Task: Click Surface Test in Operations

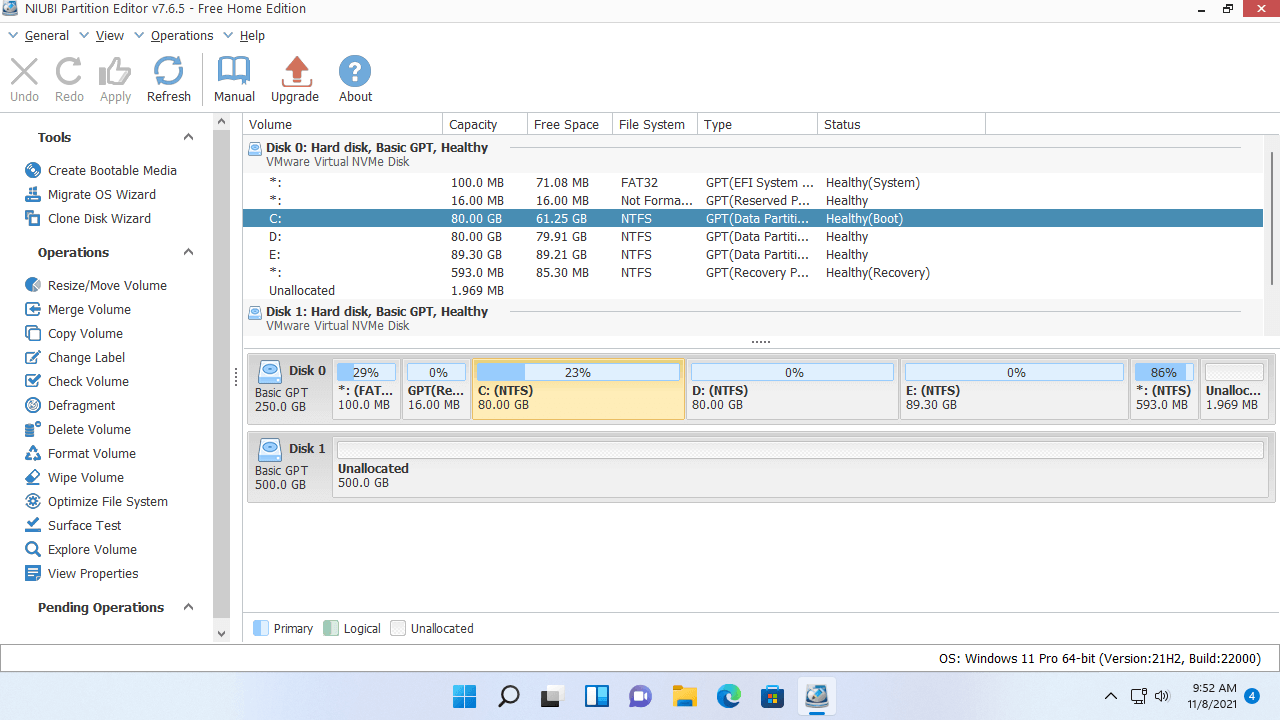Action: pyautogui.click(x=84, y=526)
